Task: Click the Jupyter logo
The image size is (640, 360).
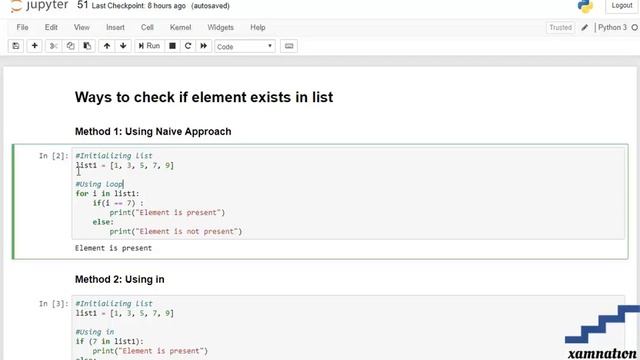Action: pyautogui.click(x=39, y=6)
